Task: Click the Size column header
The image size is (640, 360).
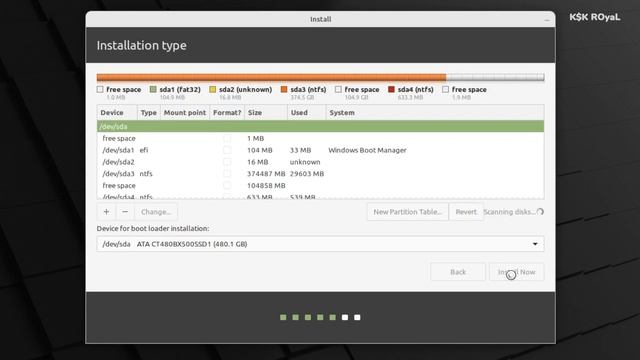Action: (x=266, y=113)
